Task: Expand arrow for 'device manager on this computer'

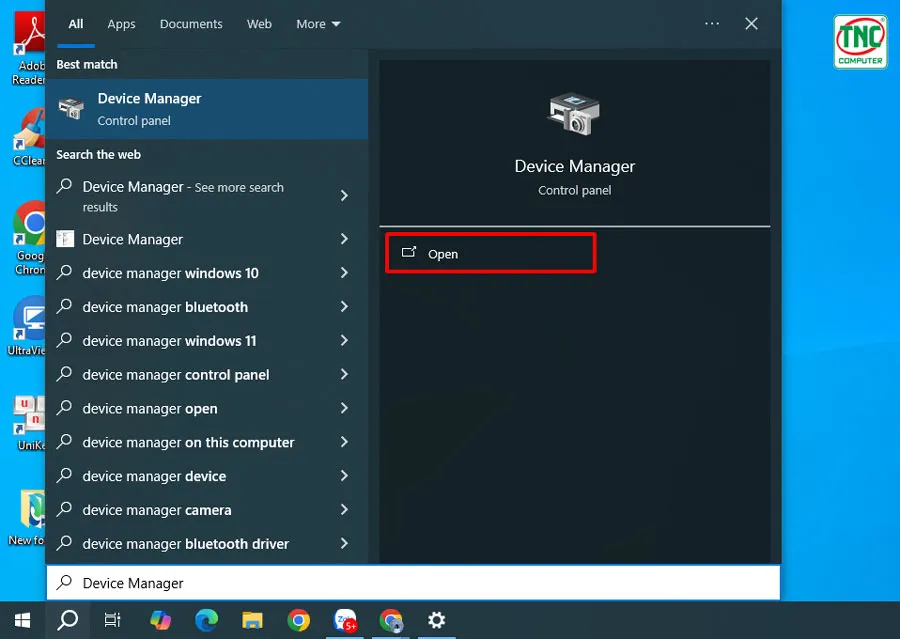Action: 344,442
